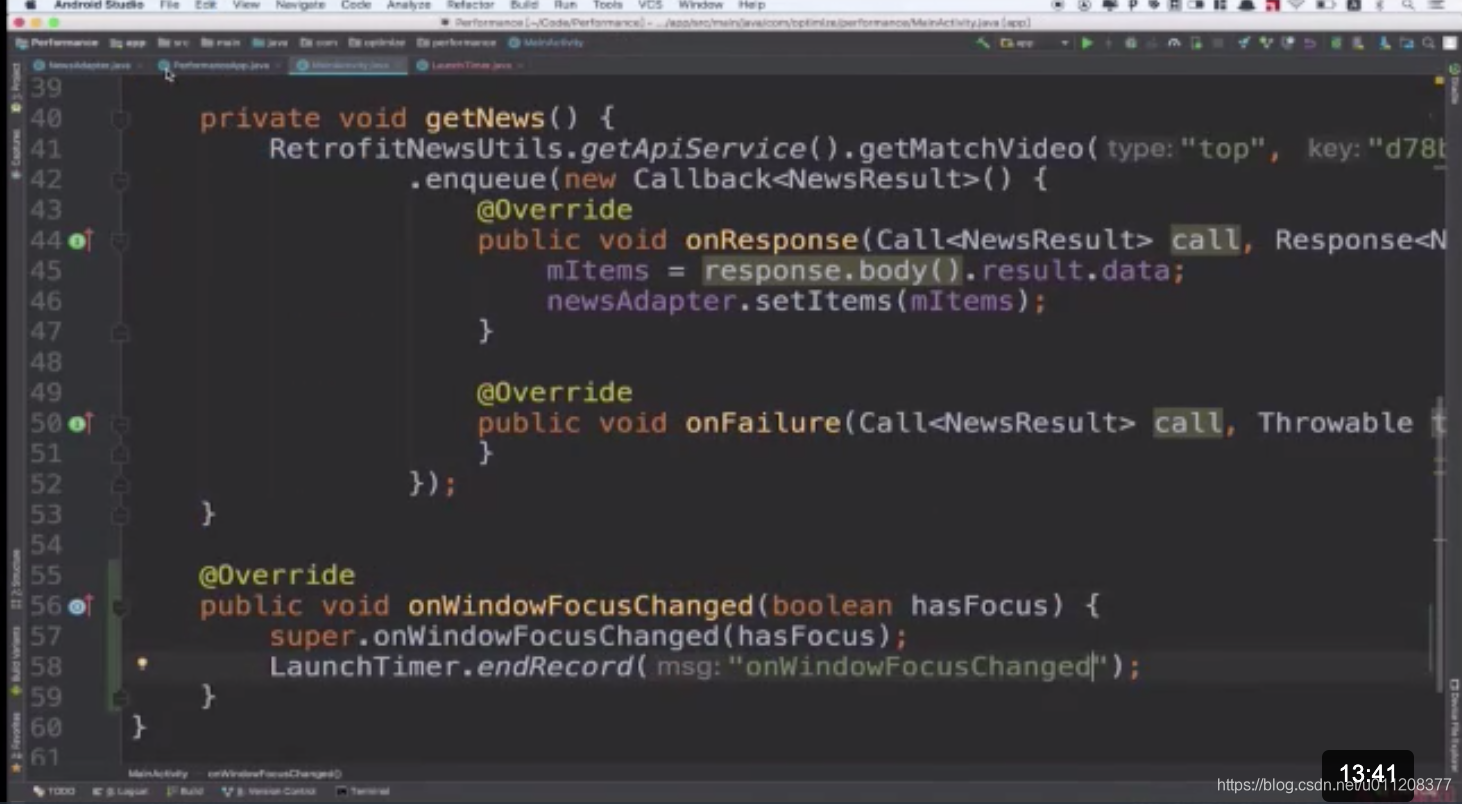
Task: Open the File menu
Action: (169, 5)
